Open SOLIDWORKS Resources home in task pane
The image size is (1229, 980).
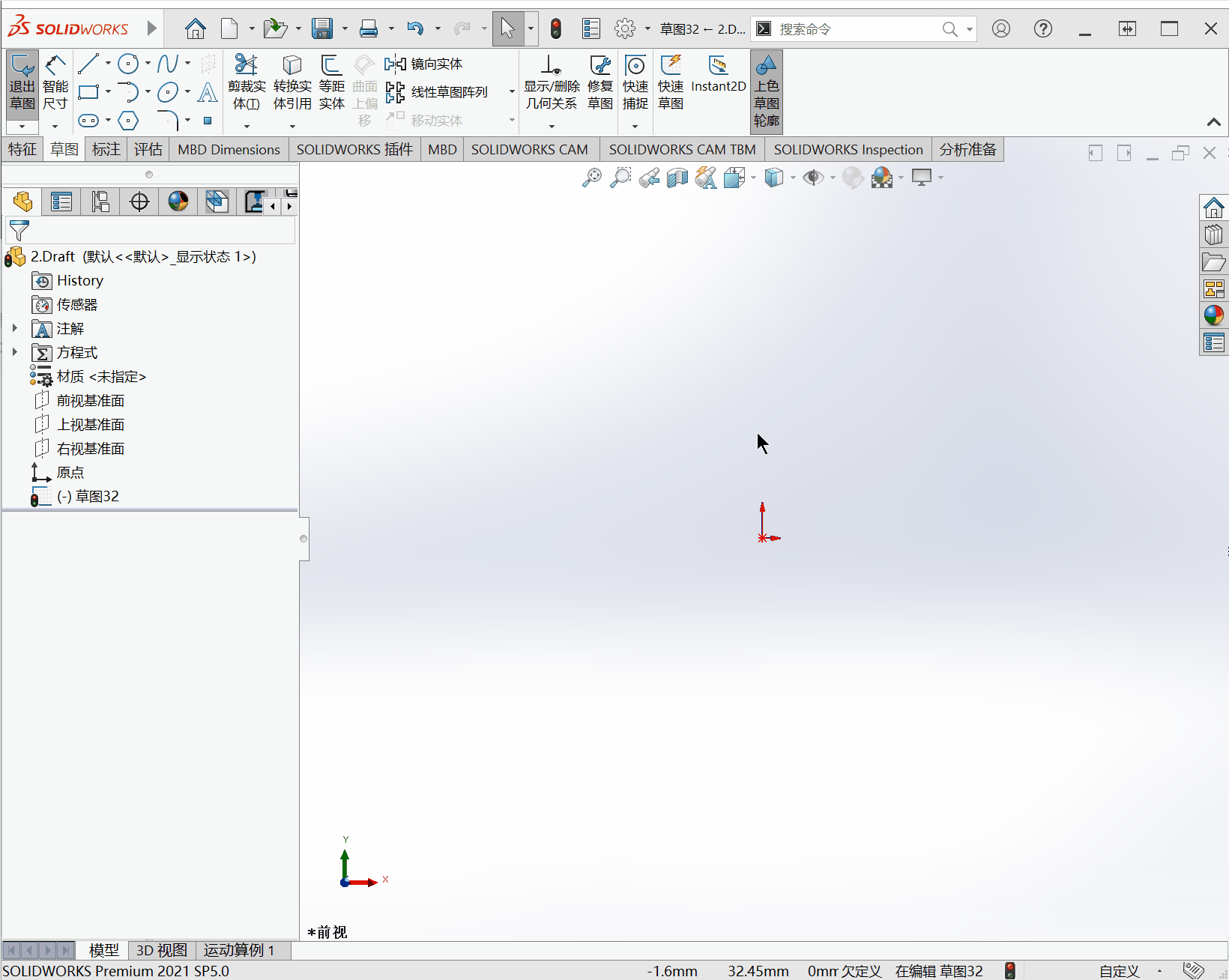pyautogui.click(x=1213, y=208)
